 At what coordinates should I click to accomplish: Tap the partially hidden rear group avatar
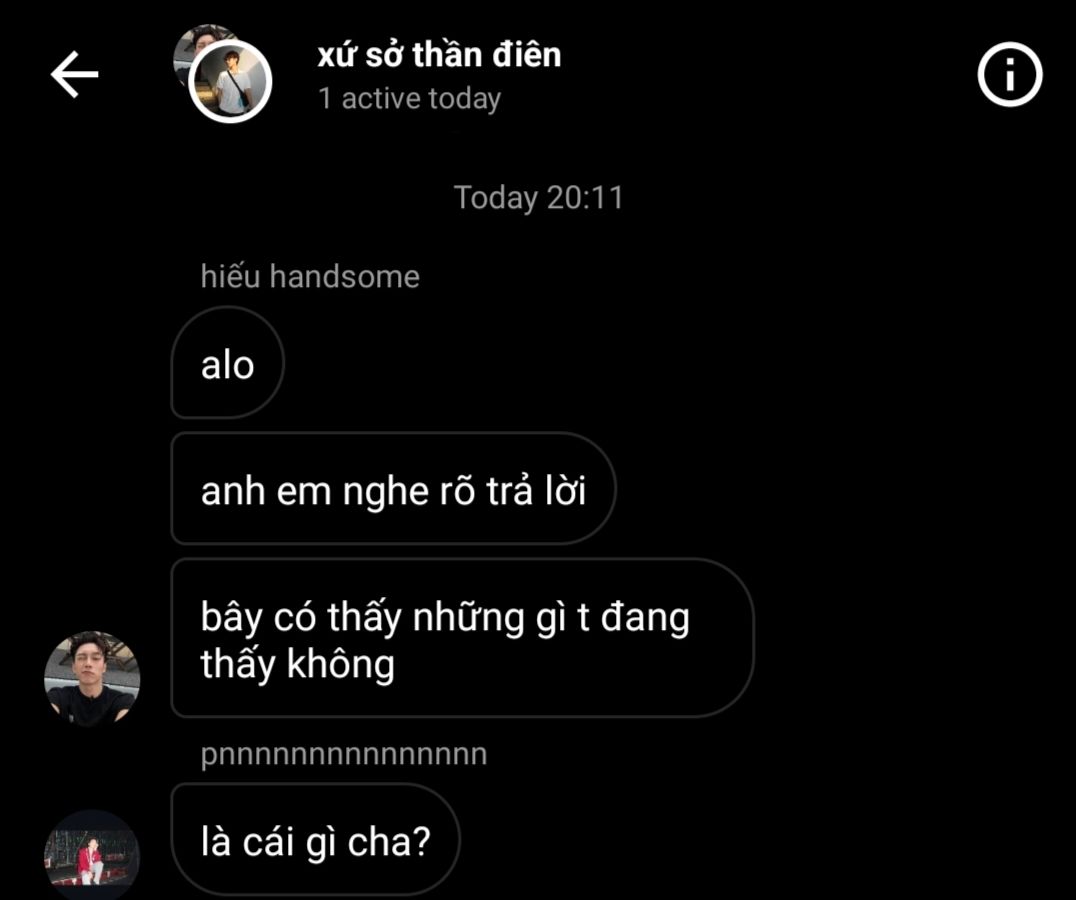coord(198,48)
